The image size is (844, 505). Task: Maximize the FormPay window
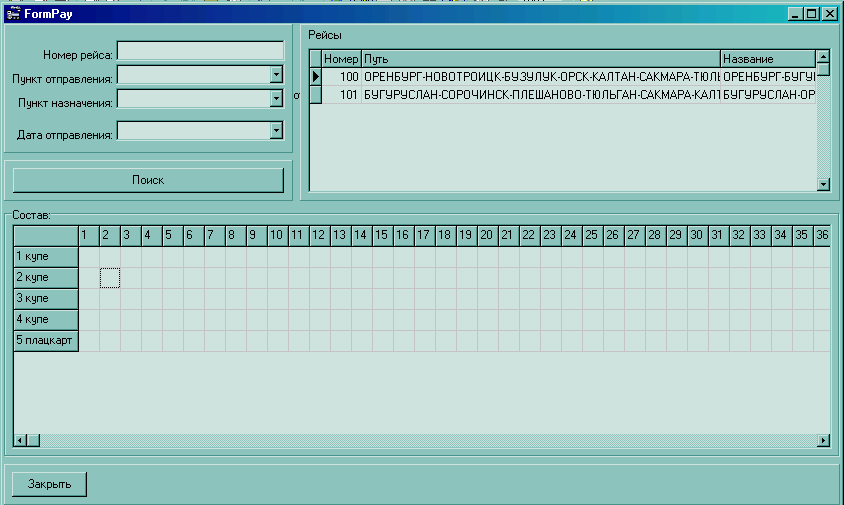812,14
